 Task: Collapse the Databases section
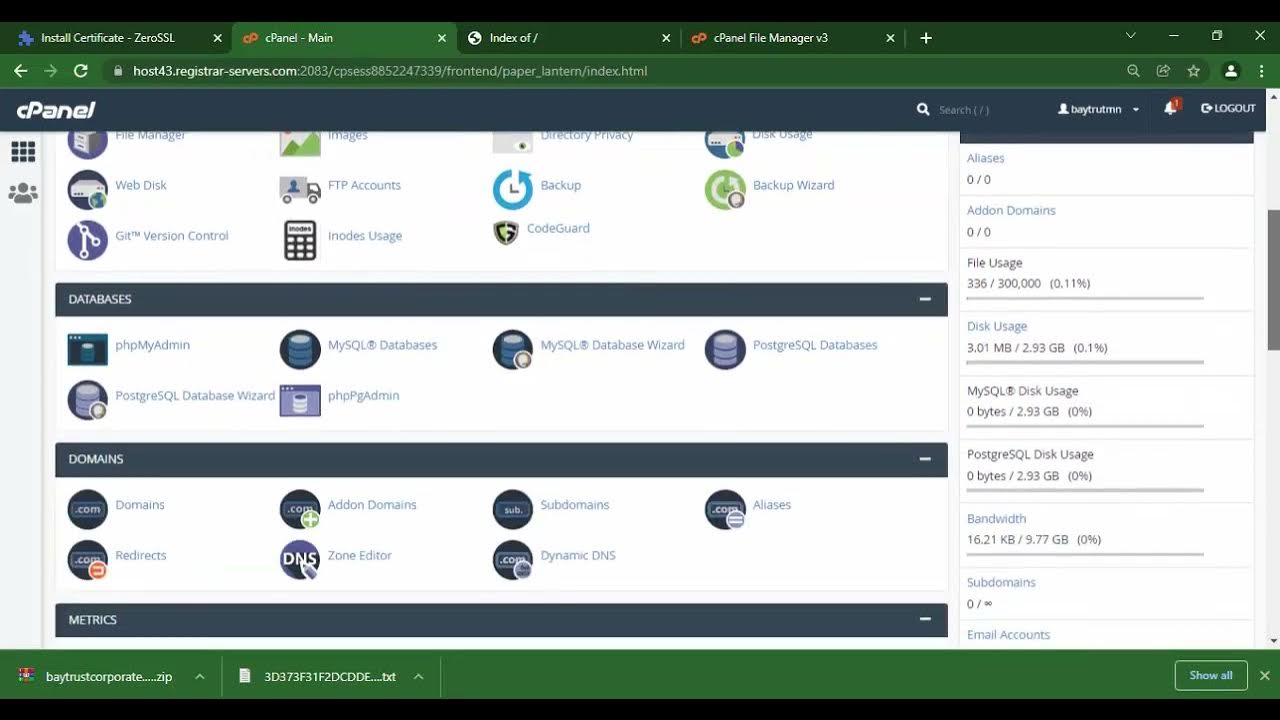tap(925, 299)
